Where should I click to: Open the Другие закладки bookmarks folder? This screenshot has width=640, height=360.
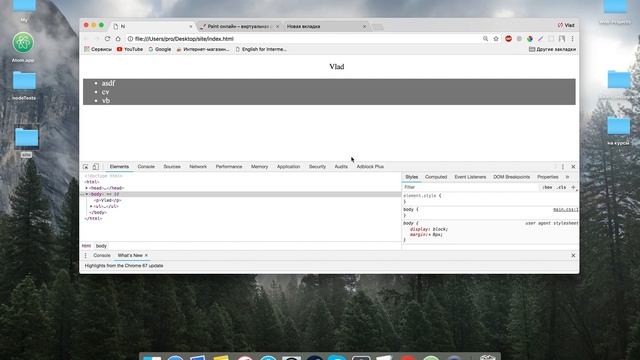point(552,49)
